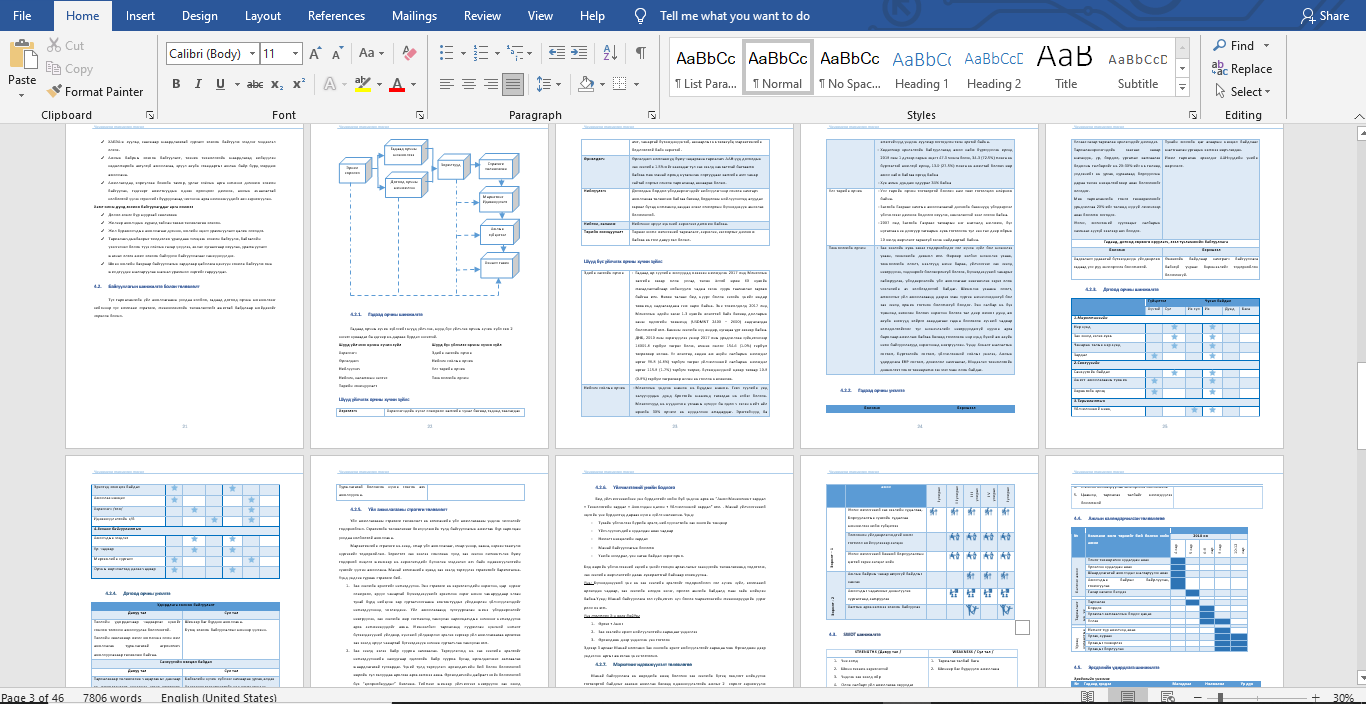The image size is (1366, 704).
Task: Click the Share button
Action: 1324,16
